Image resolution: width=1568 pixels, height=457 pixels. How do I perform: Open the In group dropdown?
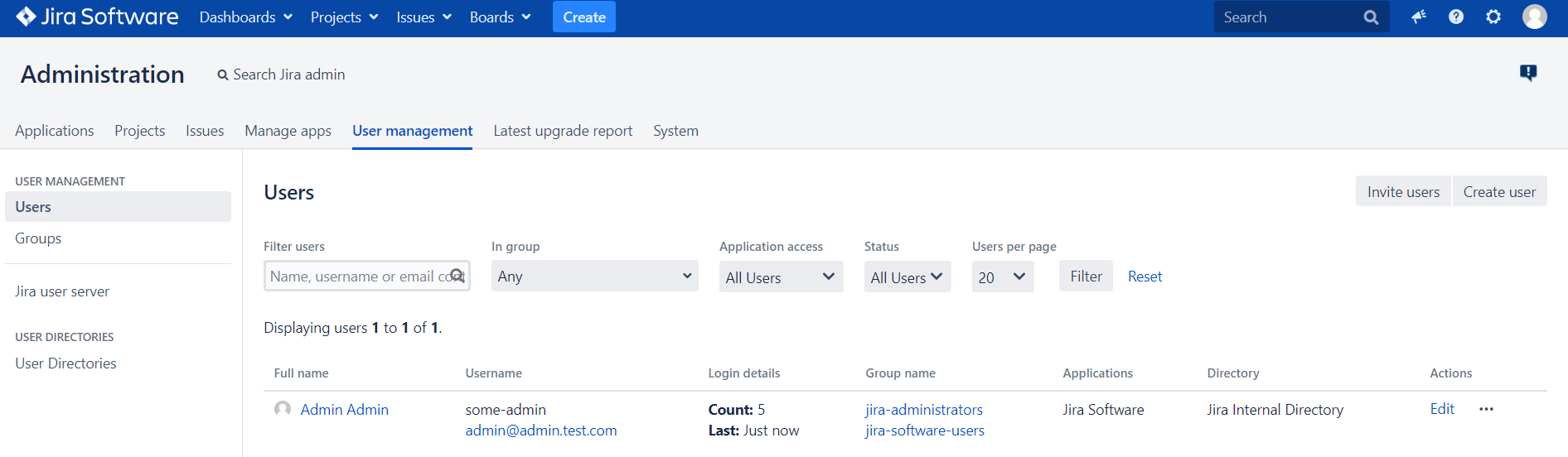[x=595, y=276]
